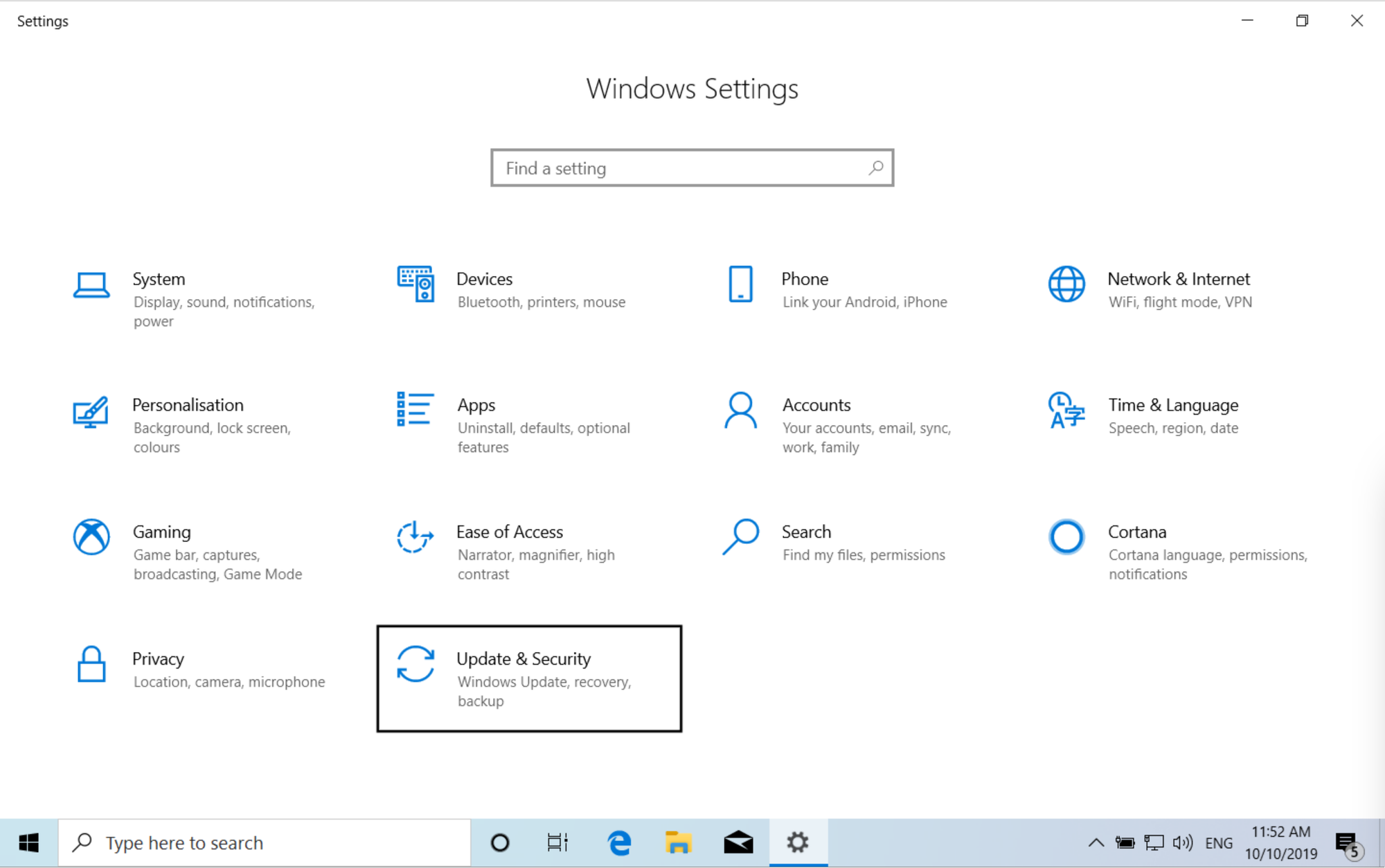Open Update & Security refresh arrows icon
The image size is (1385, 868).
tap(415, 664)
